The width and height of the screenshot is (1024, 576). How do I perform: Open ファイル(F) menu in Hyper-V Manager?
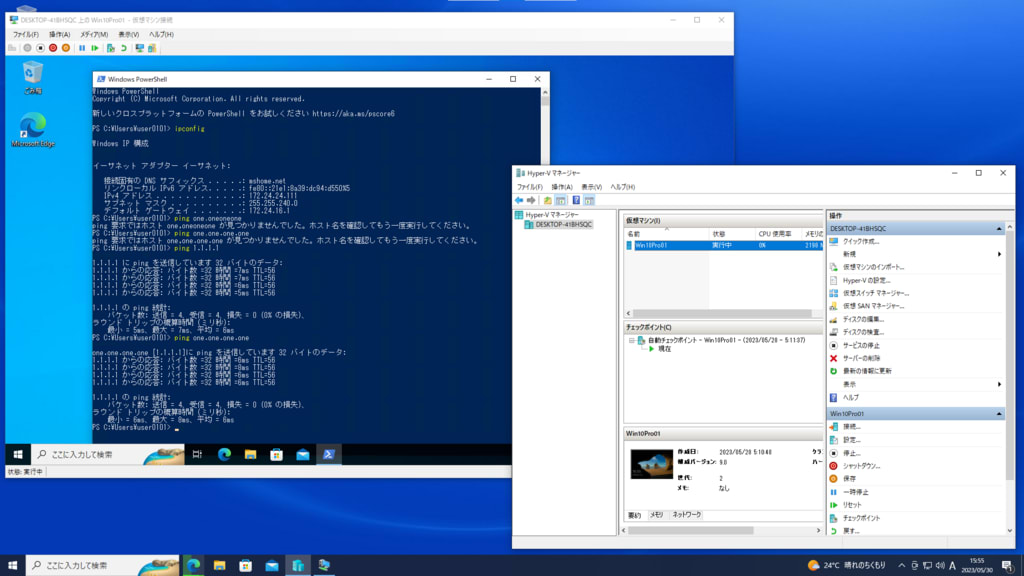530,187
